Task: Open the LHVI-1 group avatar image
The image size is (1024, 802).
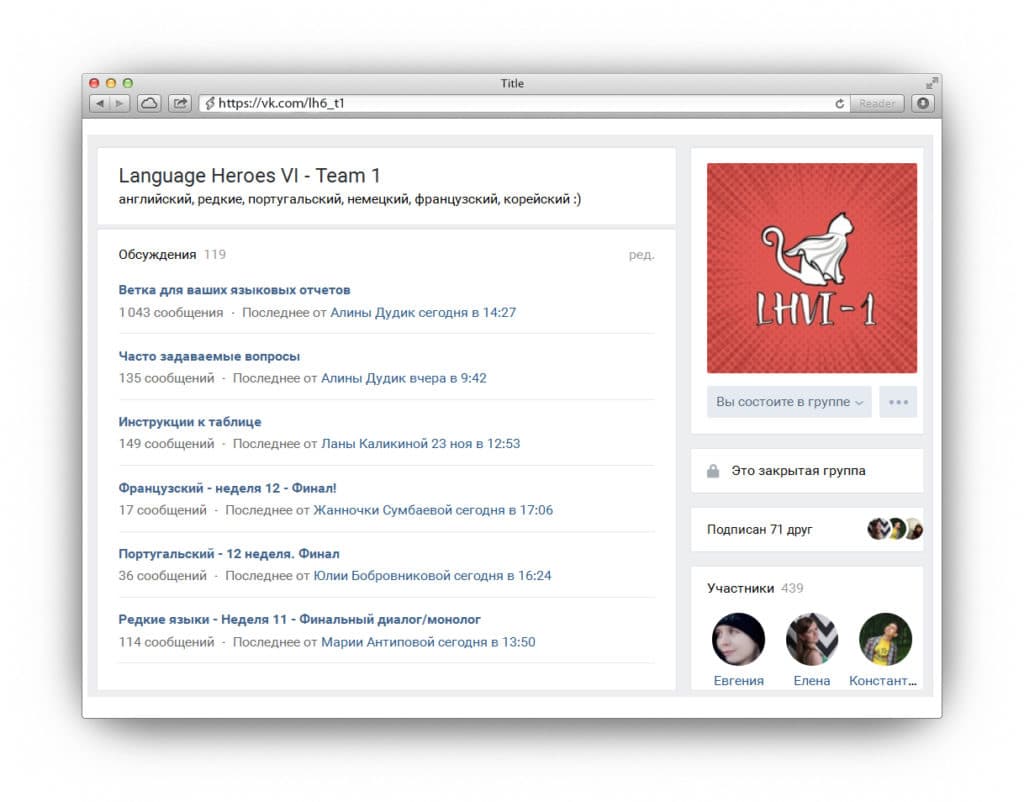Action: [x=812, y=268]
